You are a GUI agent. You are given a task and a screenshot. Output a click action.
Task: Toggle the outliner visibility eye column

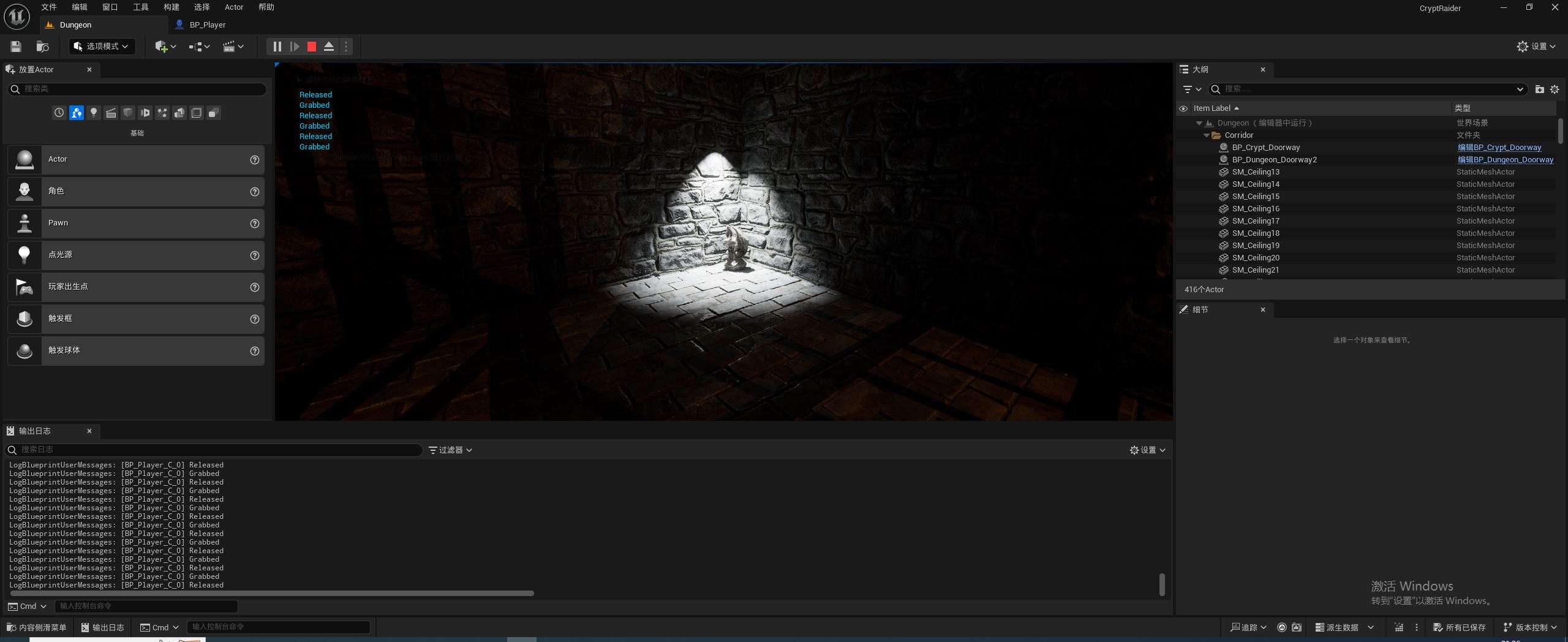coord(1183,108)
